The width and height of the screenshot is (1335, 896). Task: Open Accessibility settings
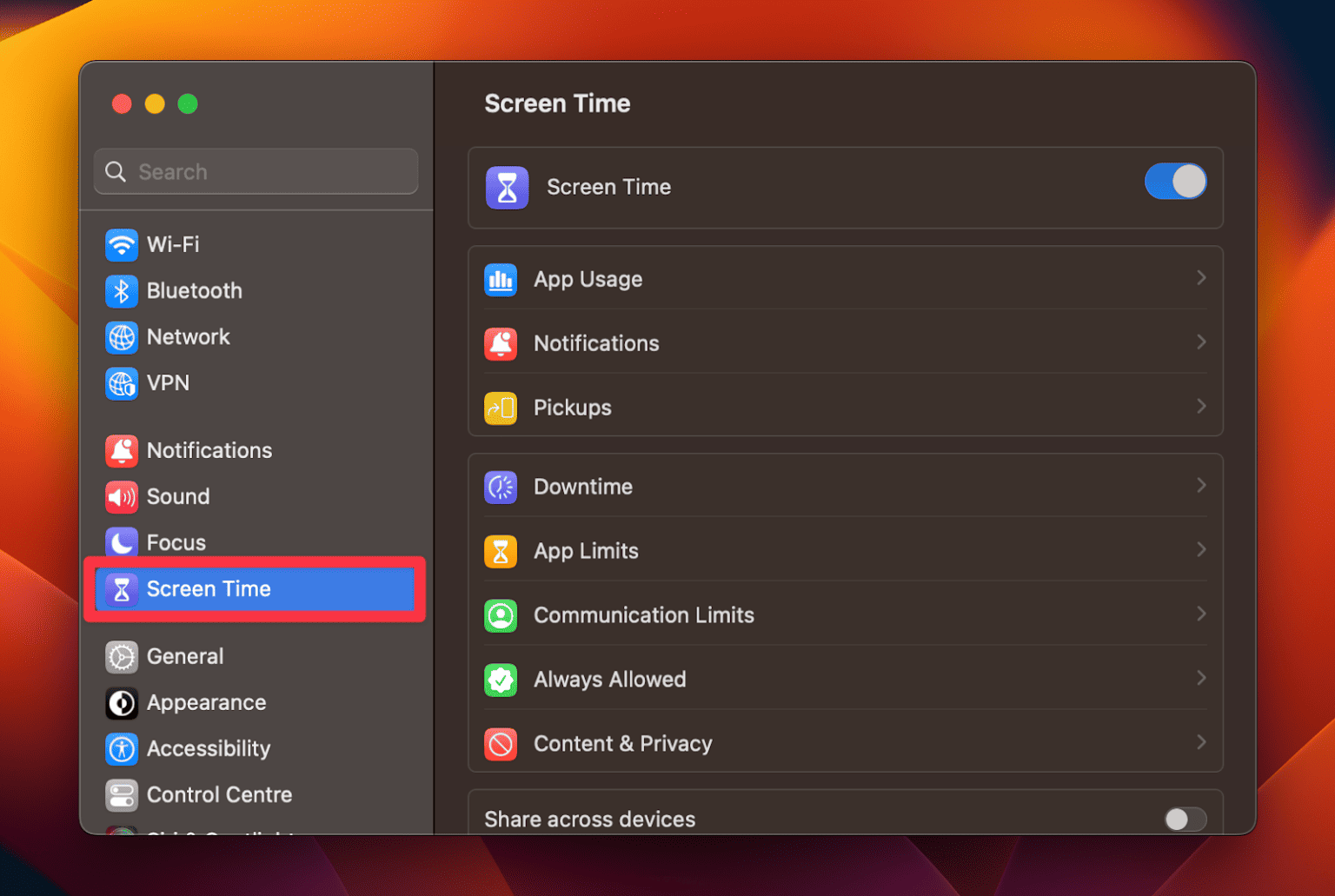click(x=209, y=748)
